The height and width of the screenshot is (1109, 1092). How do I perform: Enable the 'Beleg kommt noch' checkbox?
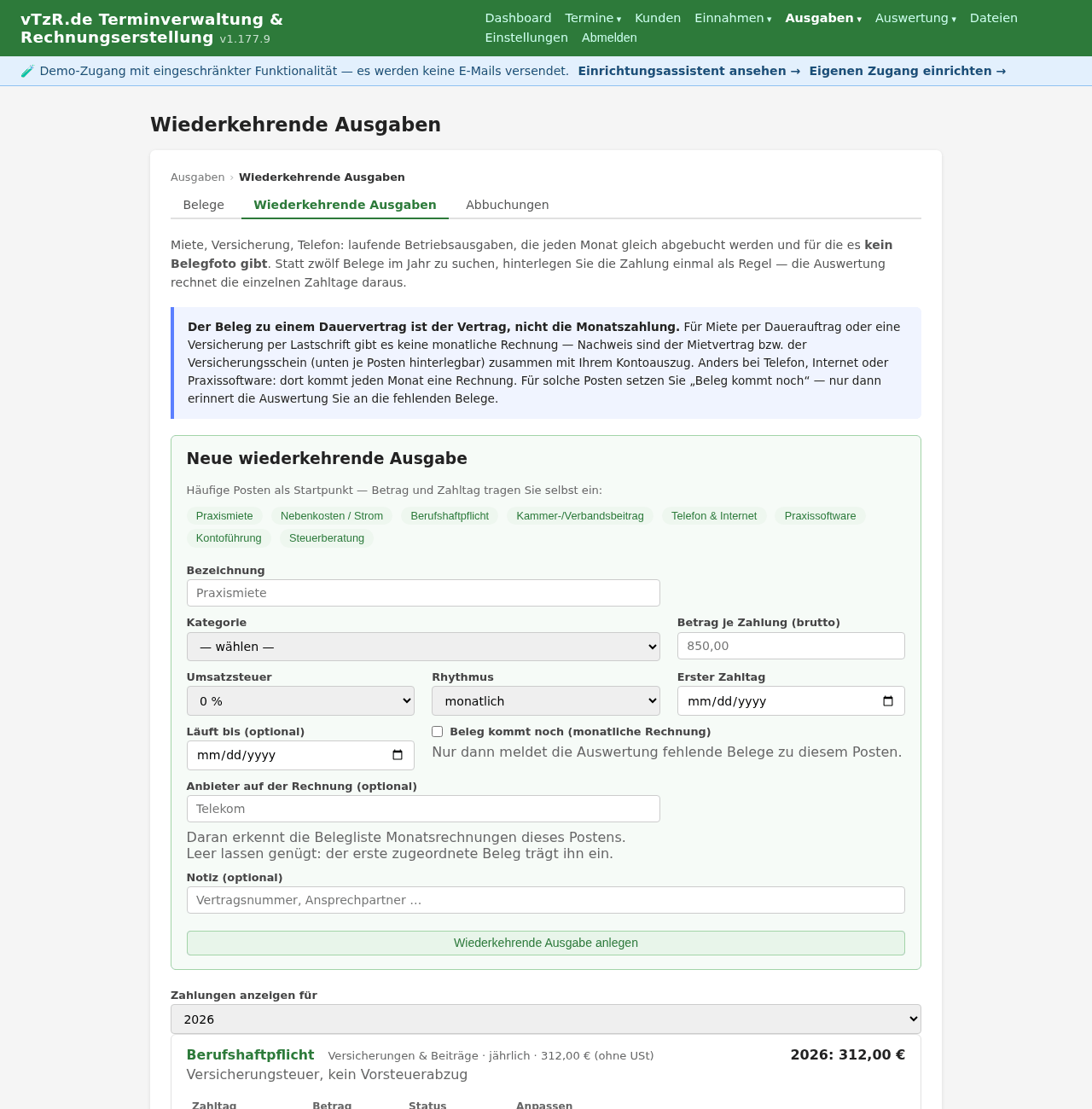pos(438,732)
